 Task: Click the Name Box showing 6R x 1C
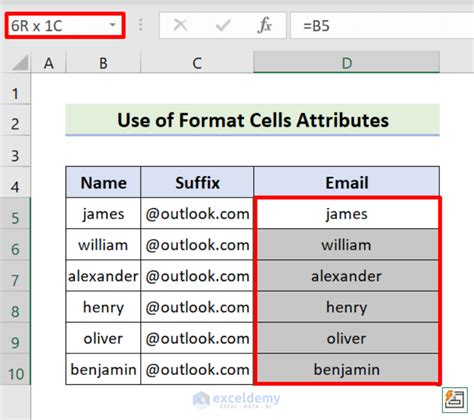coord(65,25)
